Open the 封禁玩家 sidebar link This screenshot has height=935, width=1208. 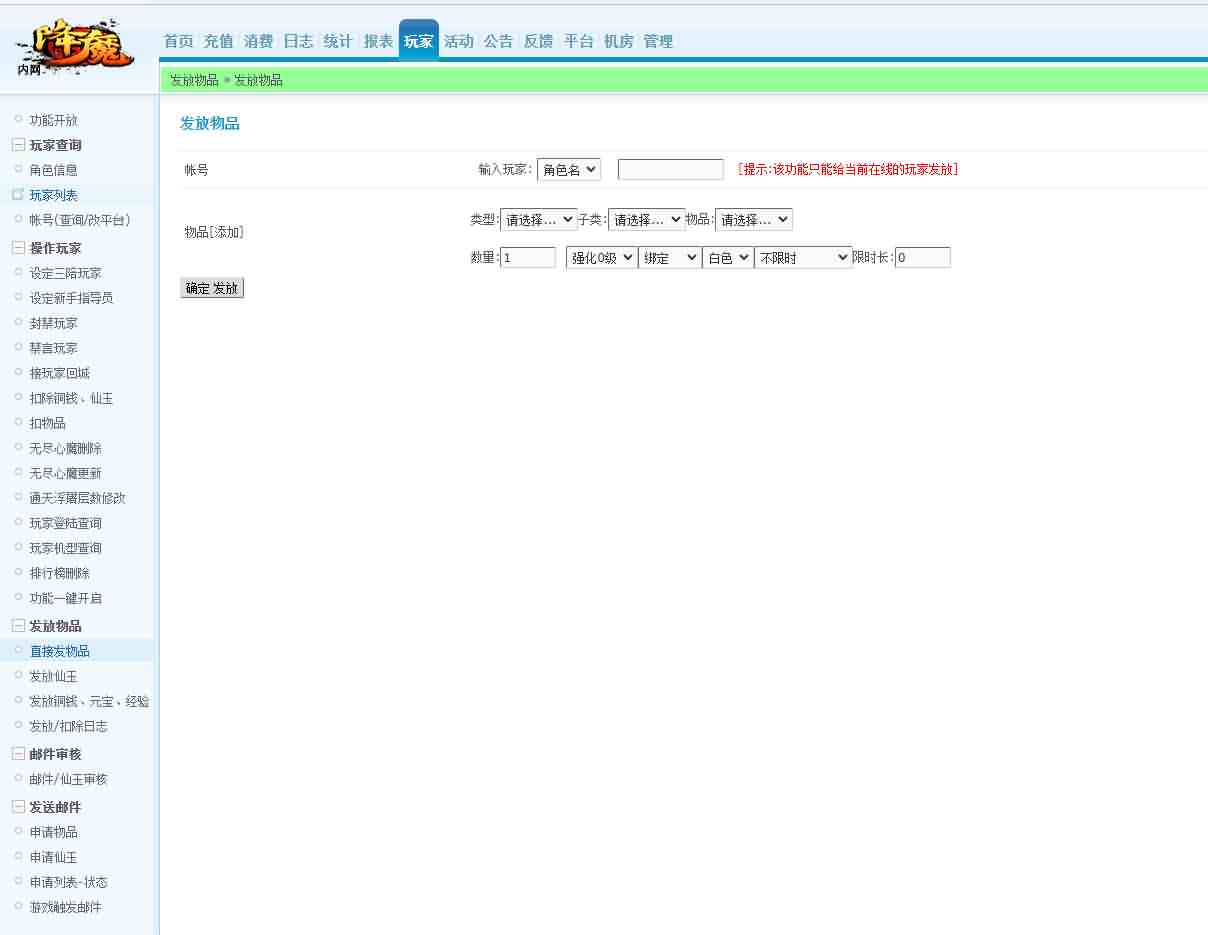(53, 322)
